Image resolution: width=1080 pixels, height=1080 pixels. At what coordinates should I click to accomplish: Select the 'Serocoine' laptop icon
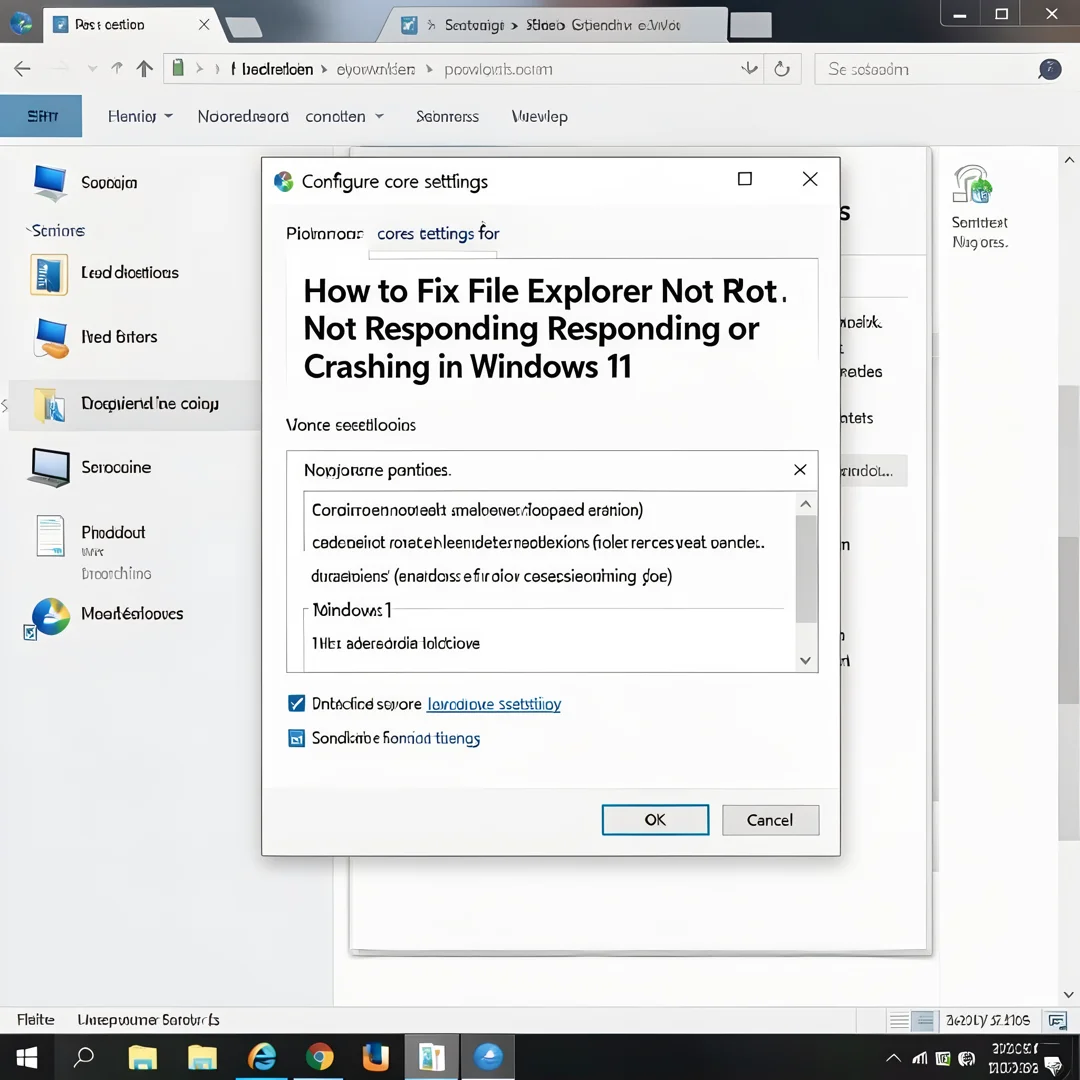tap(49, 467)
